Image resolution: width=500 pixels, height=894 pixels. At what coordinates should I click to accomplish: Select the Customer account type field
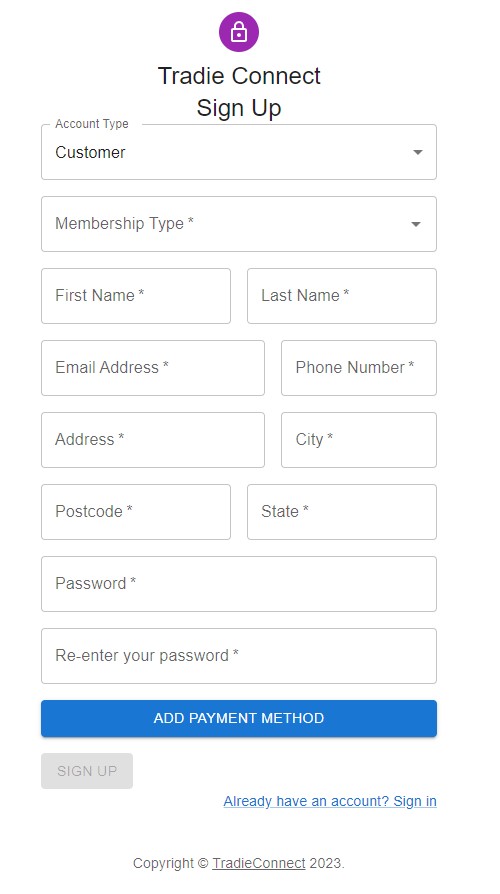pos(239,152)
